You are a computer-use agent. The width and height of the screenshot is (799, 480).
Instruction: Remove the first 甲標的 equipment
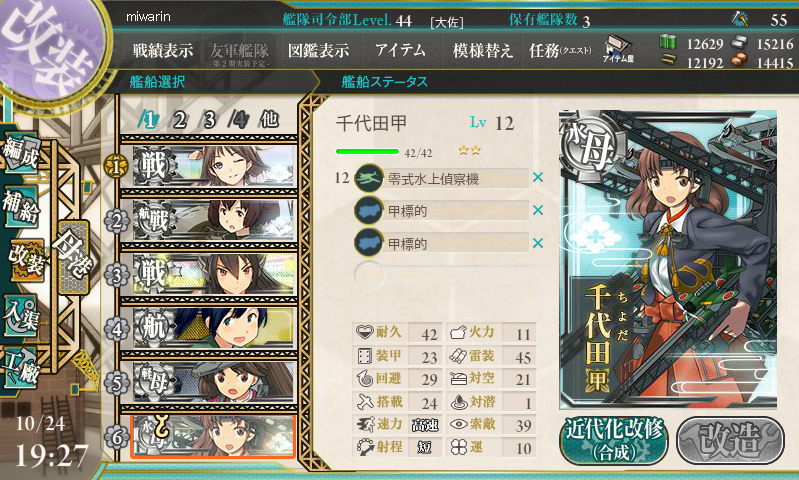click(x=538, y=210)
